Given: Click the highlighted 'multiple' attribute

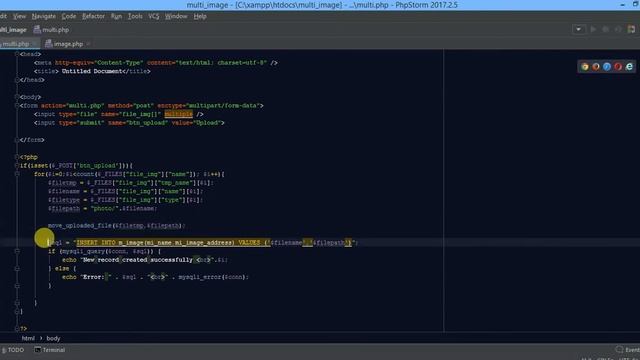Looking at the screenshot, I should pyautogui.click(x=178, y=114).
